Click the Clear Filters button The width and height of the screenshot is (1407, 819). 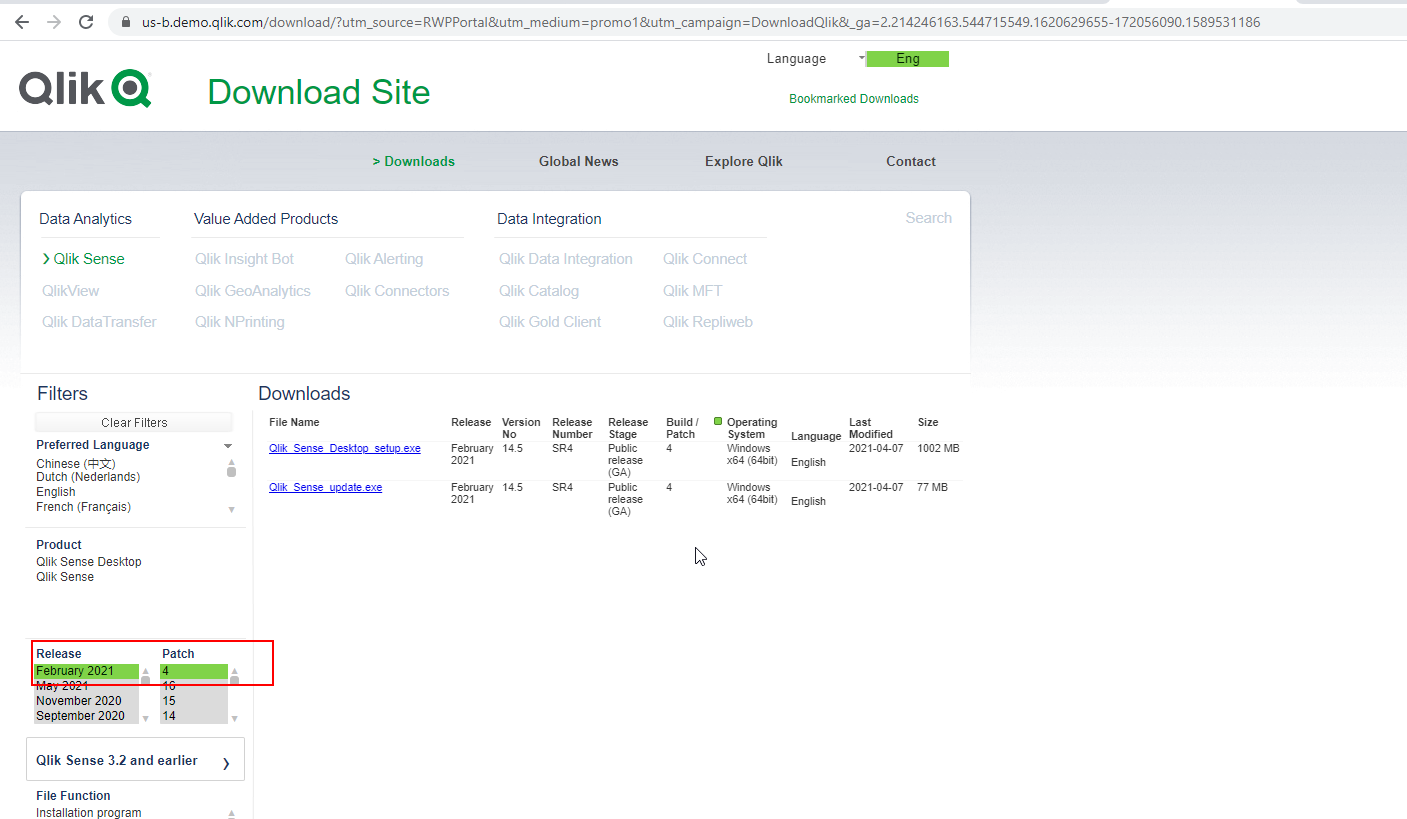click(x=134, y=421)
